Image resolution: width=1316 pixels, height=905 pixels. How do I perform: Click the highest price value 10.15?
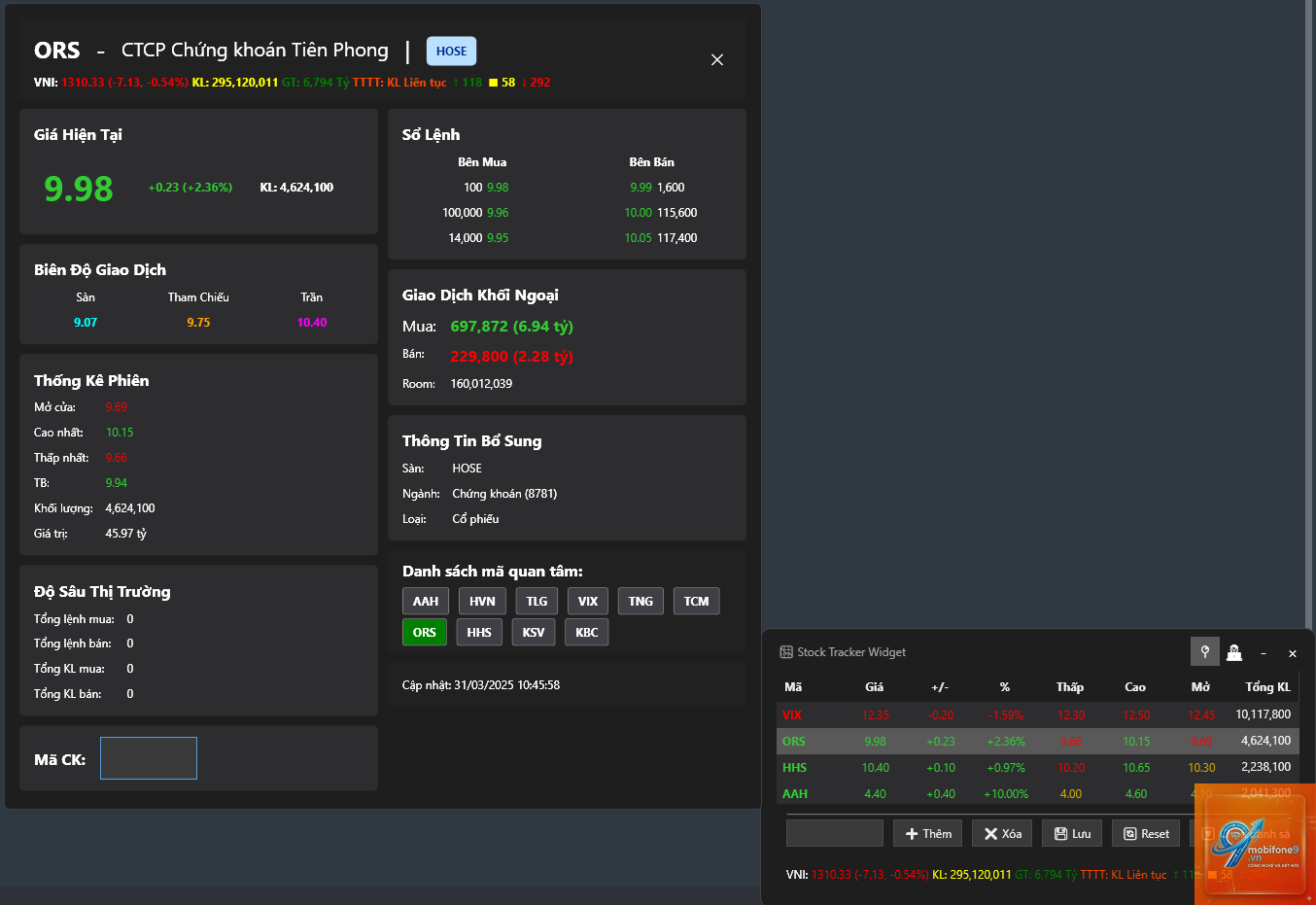click(120, 433)
